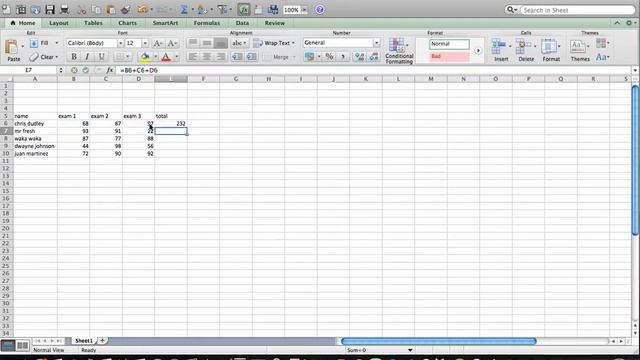Click the Font color red A icon
The height and width of the screenshot is (360, 640).
166,57
